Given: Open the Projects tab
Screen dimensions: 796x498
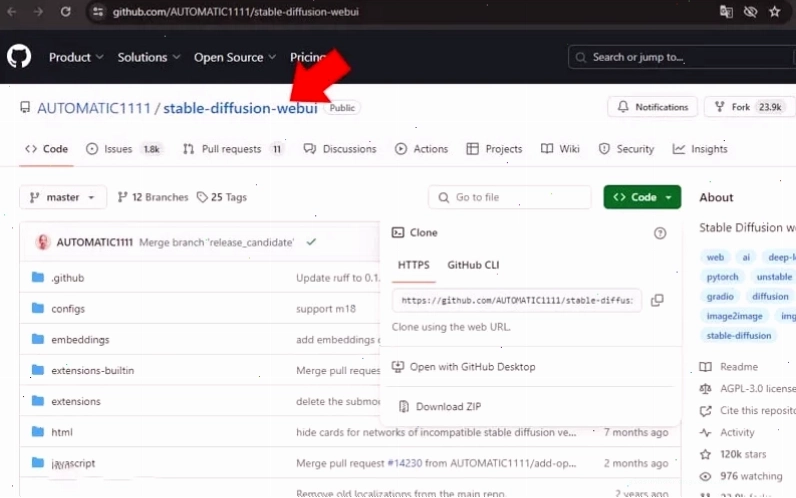Looking at the screenshot, I should 494,149.
